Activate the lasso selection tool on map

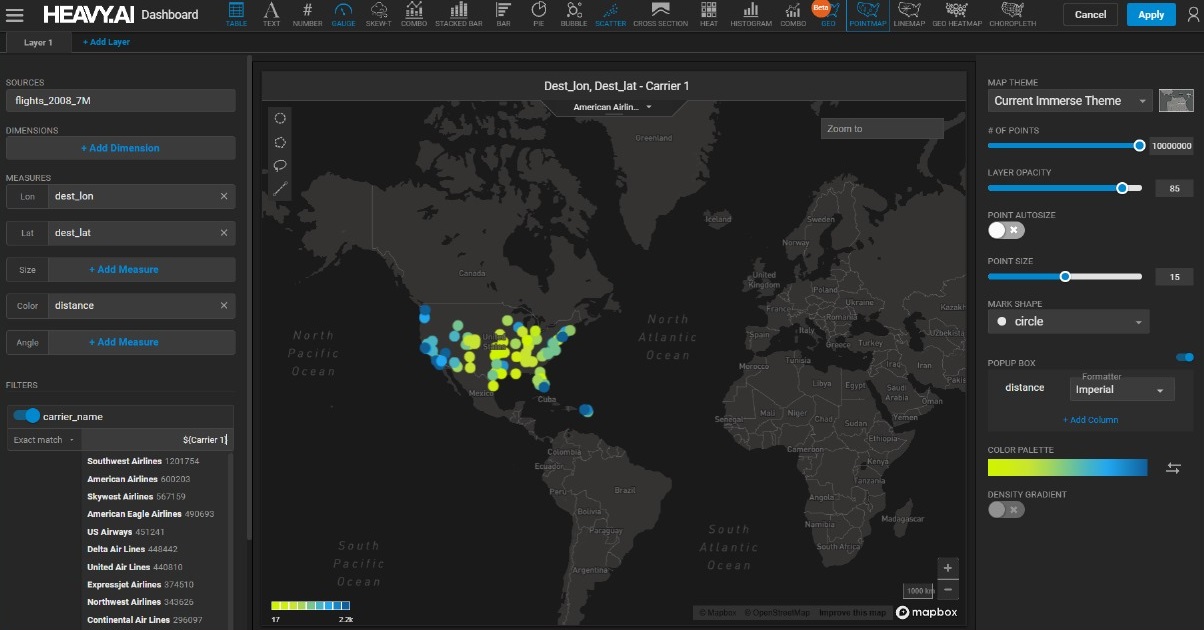[280, 165]
